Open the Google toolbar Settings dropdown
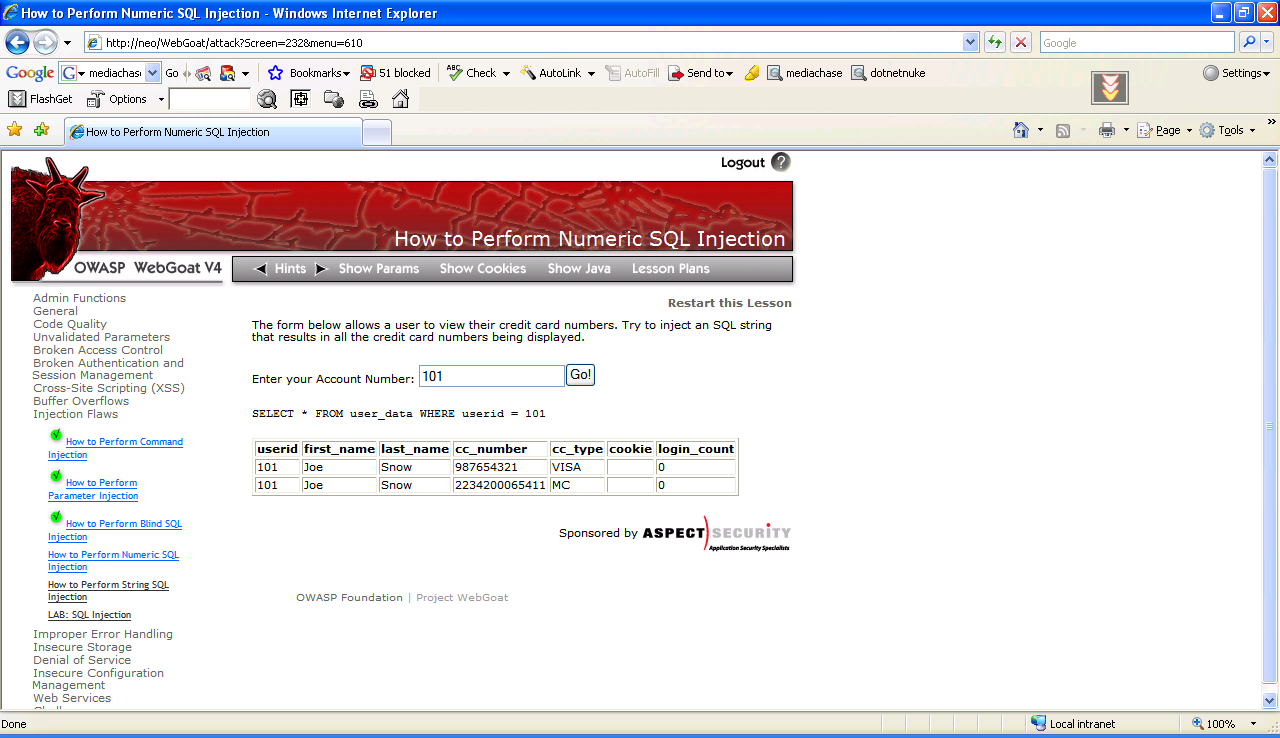The width and height of the screenshot is (1280, 738). pos(1236,73)
